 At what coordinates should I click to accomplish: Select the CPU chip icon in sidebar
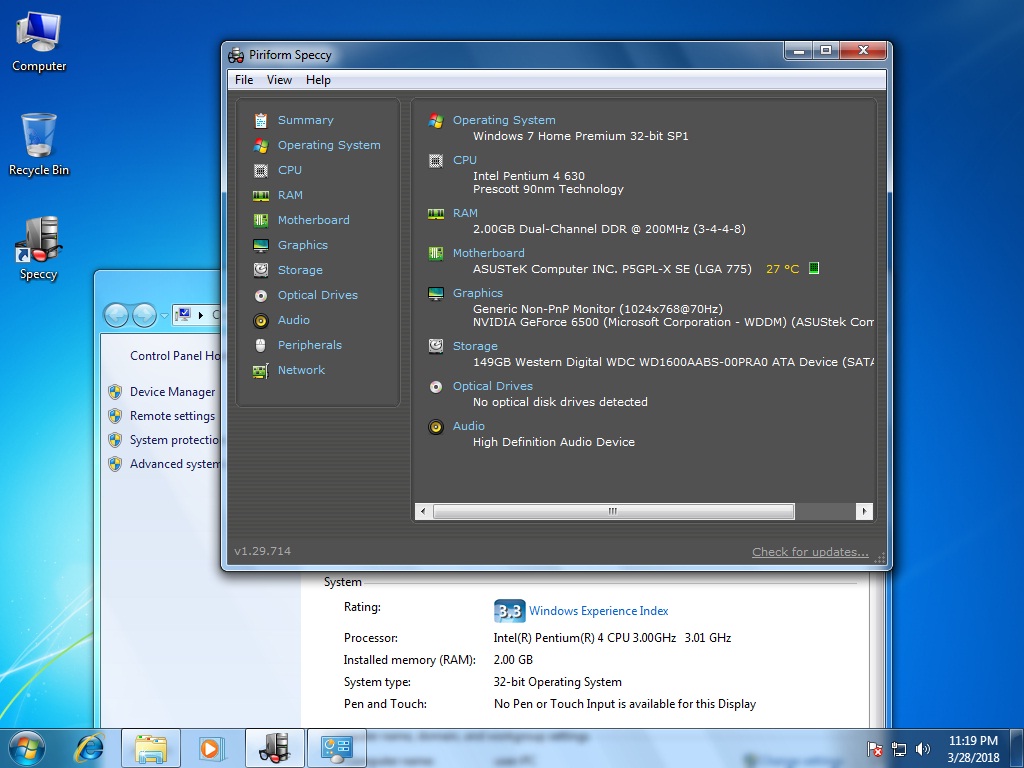point(261,170)
